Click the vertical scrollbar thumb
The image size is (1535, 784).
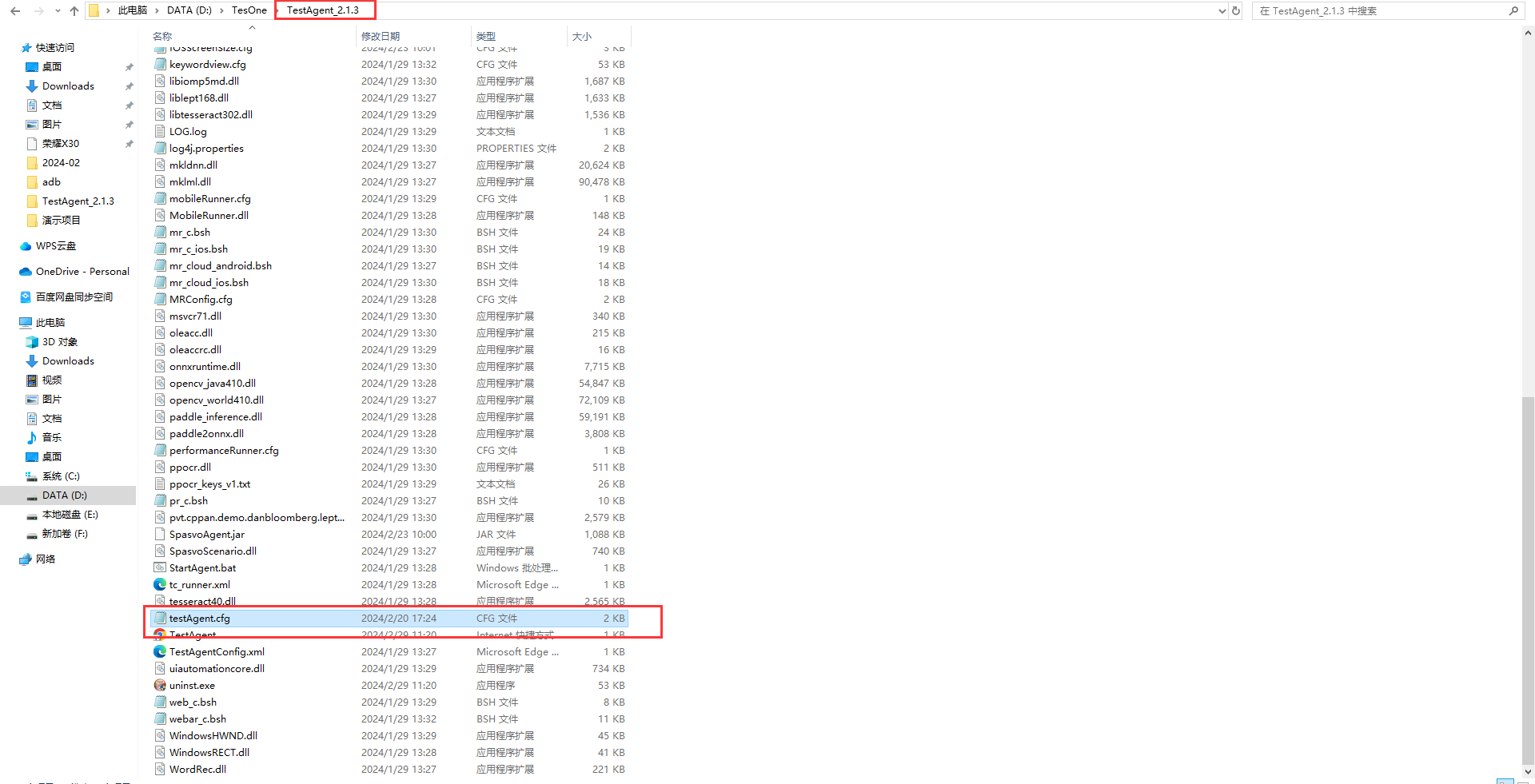point(1528,579)
